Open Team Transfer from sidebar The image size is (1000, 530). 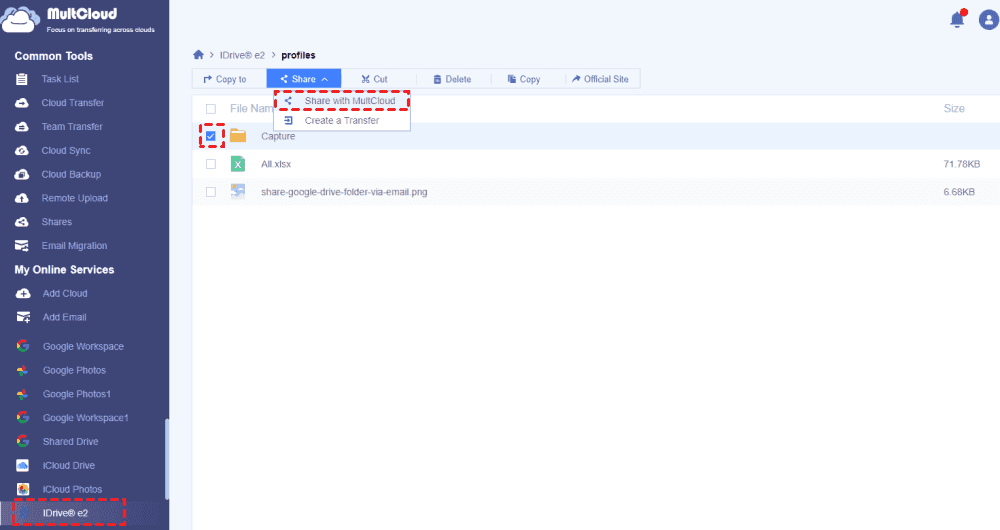pos(72,126)
